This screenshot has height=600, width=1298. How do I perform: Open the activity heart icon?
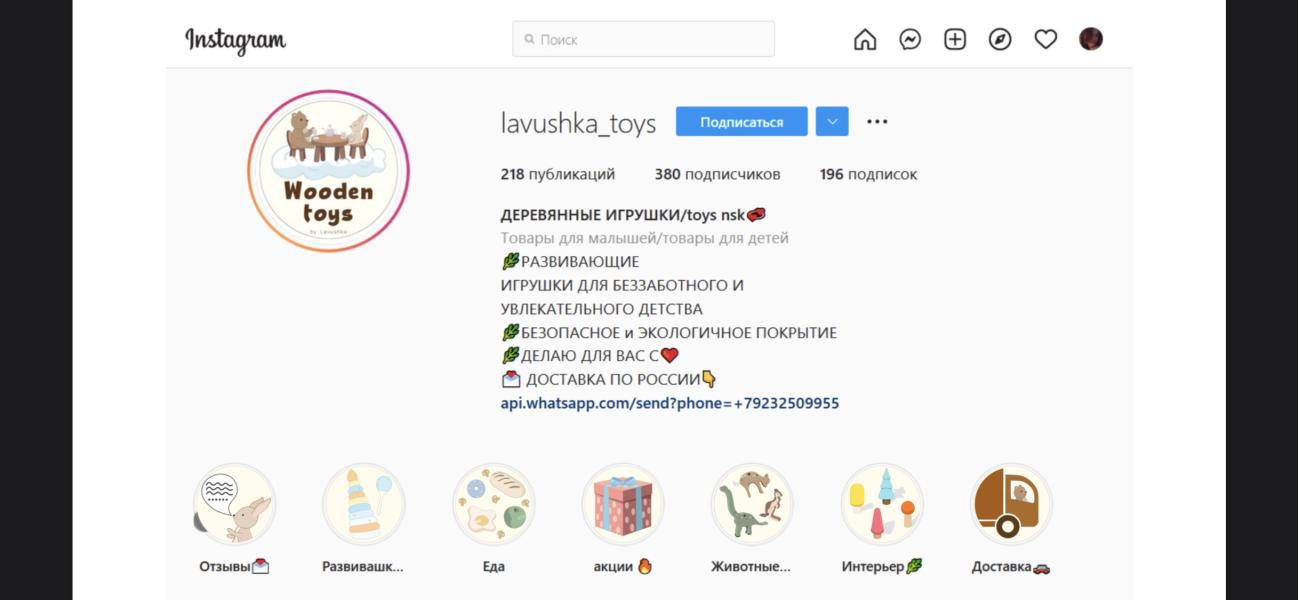point(1045,39)
